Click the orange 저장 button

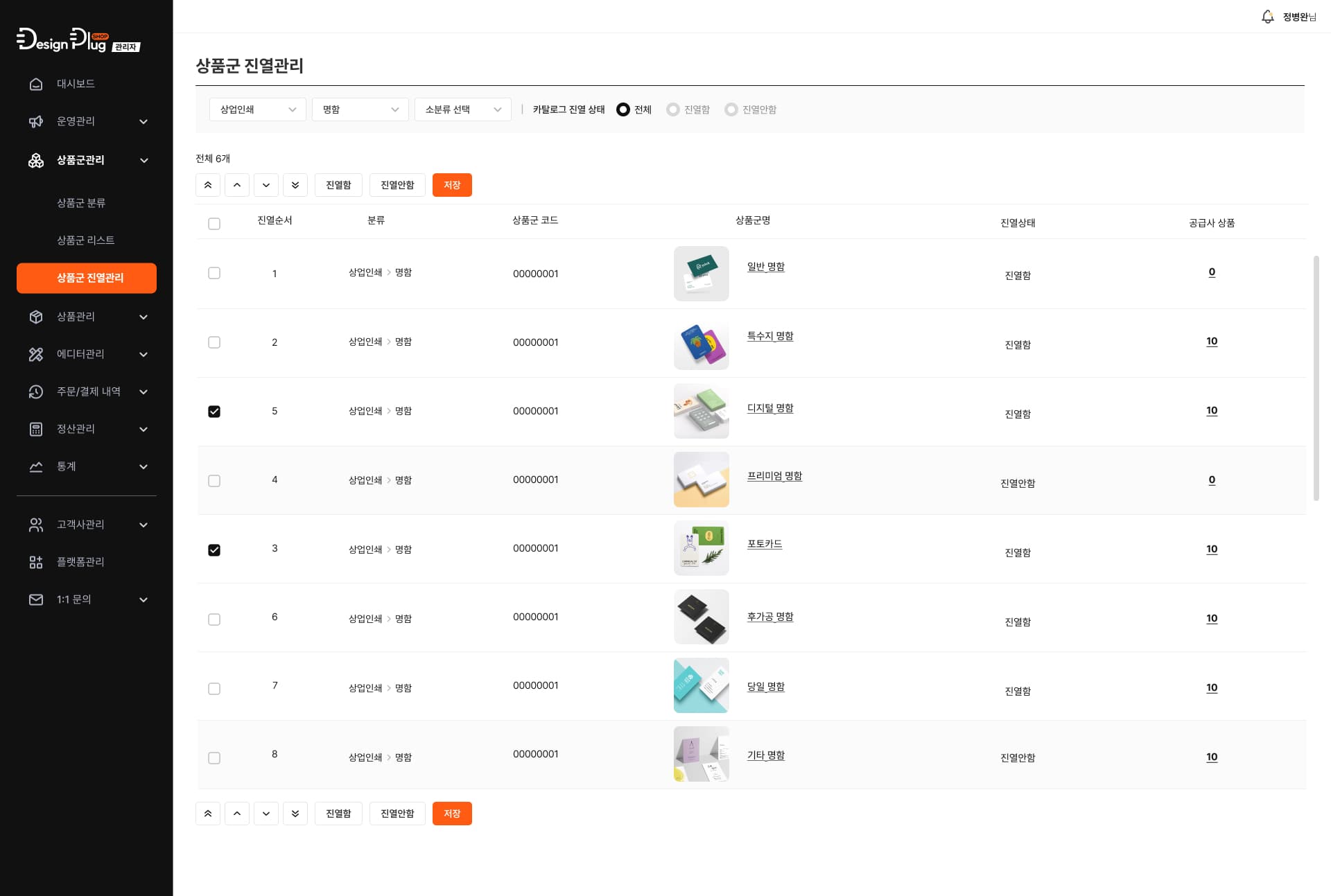[452, 185]
